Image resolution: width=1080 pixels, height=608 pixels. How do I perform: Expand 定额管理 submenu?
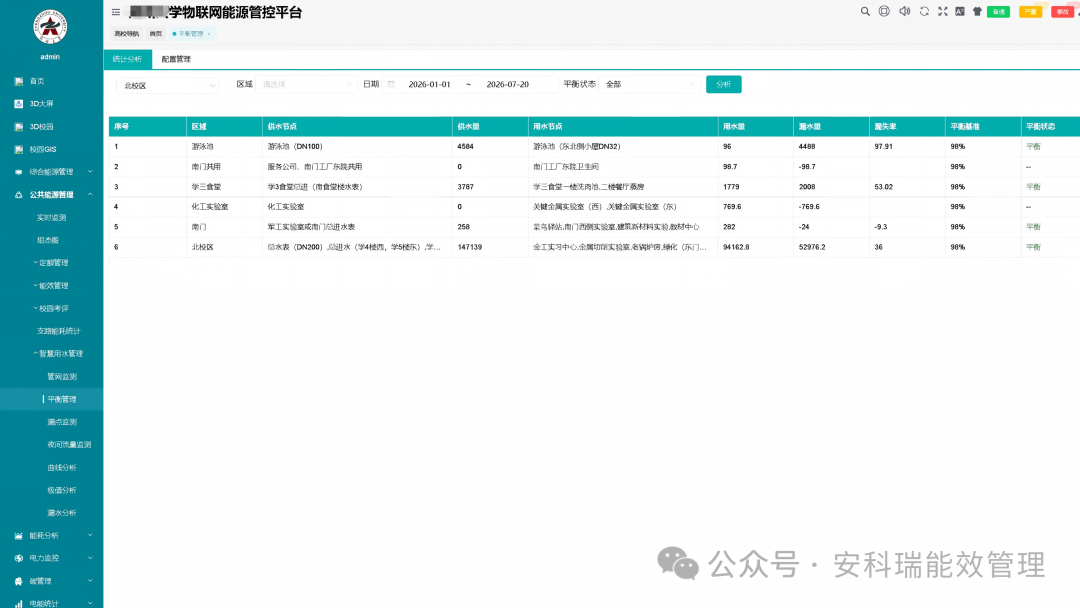click(52, 263)
